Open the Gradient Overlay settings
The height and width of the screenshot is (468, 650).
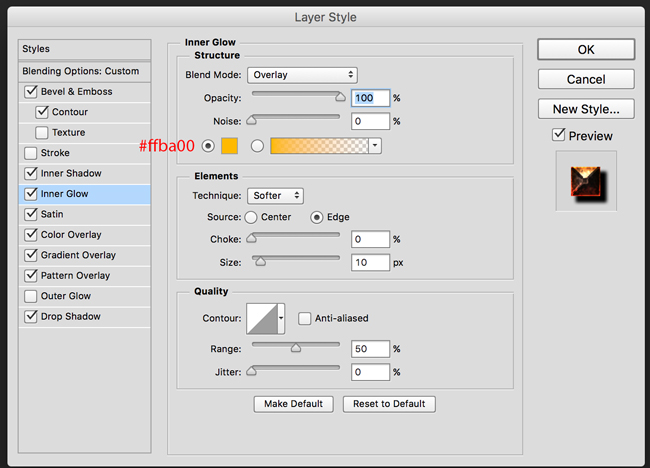[78, 255]
